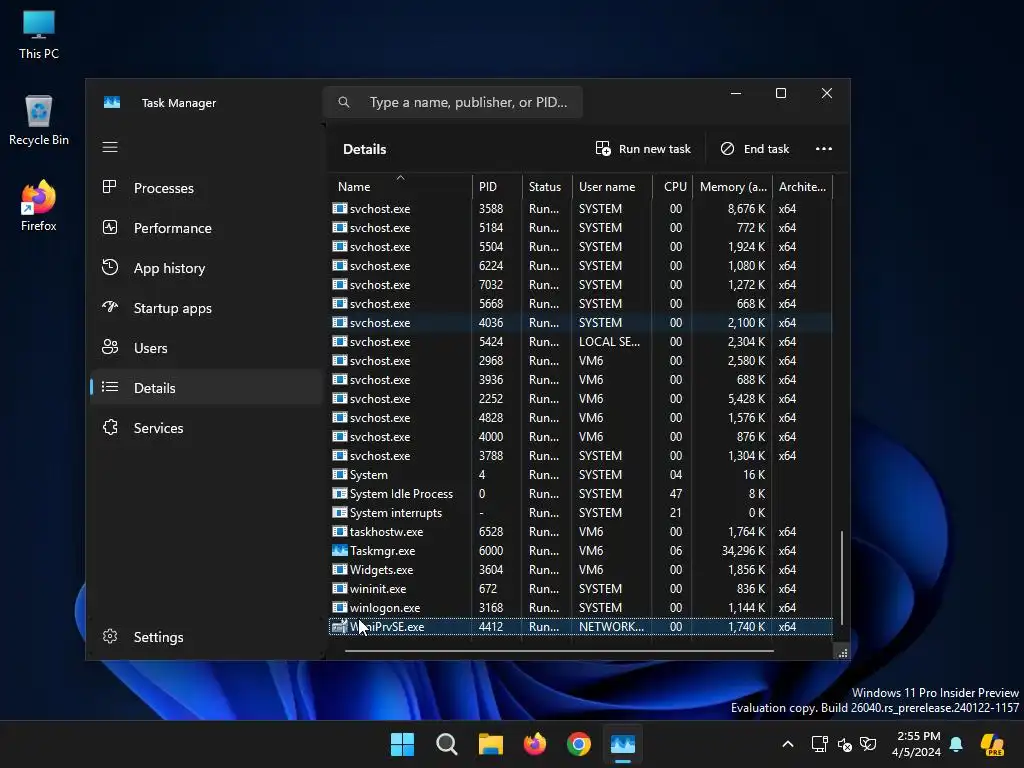Switch to the App history page
Screen dimensions: 1024x768
click(x=206, y=268)
